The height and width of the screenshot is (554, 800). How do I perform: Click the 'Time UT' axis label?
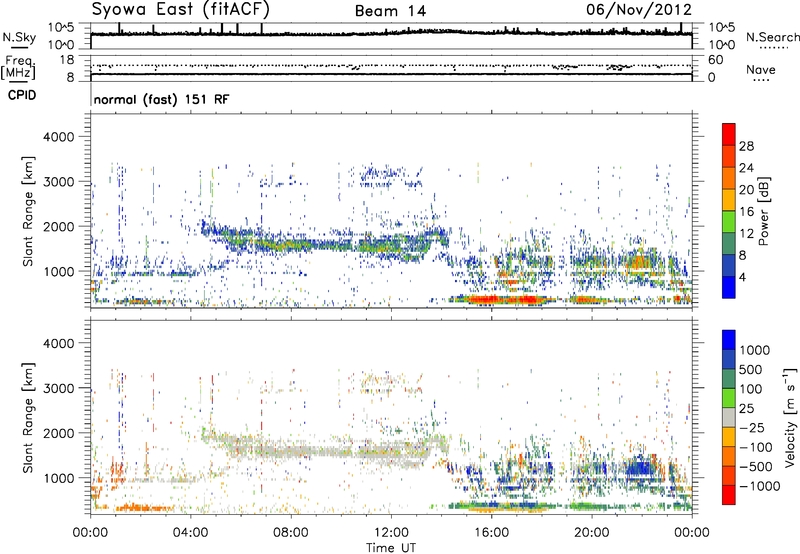point(391,548)
